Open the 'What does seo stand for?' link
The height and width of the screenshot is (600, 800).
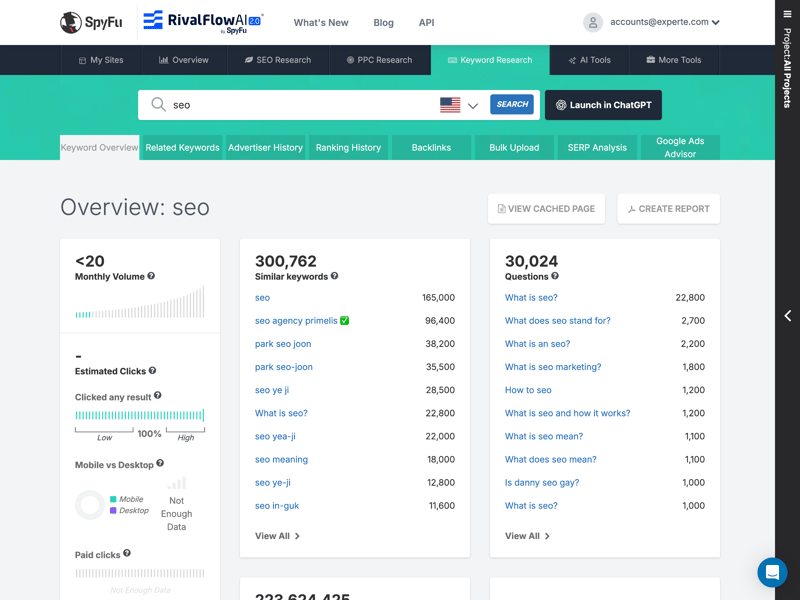(557, 321)
